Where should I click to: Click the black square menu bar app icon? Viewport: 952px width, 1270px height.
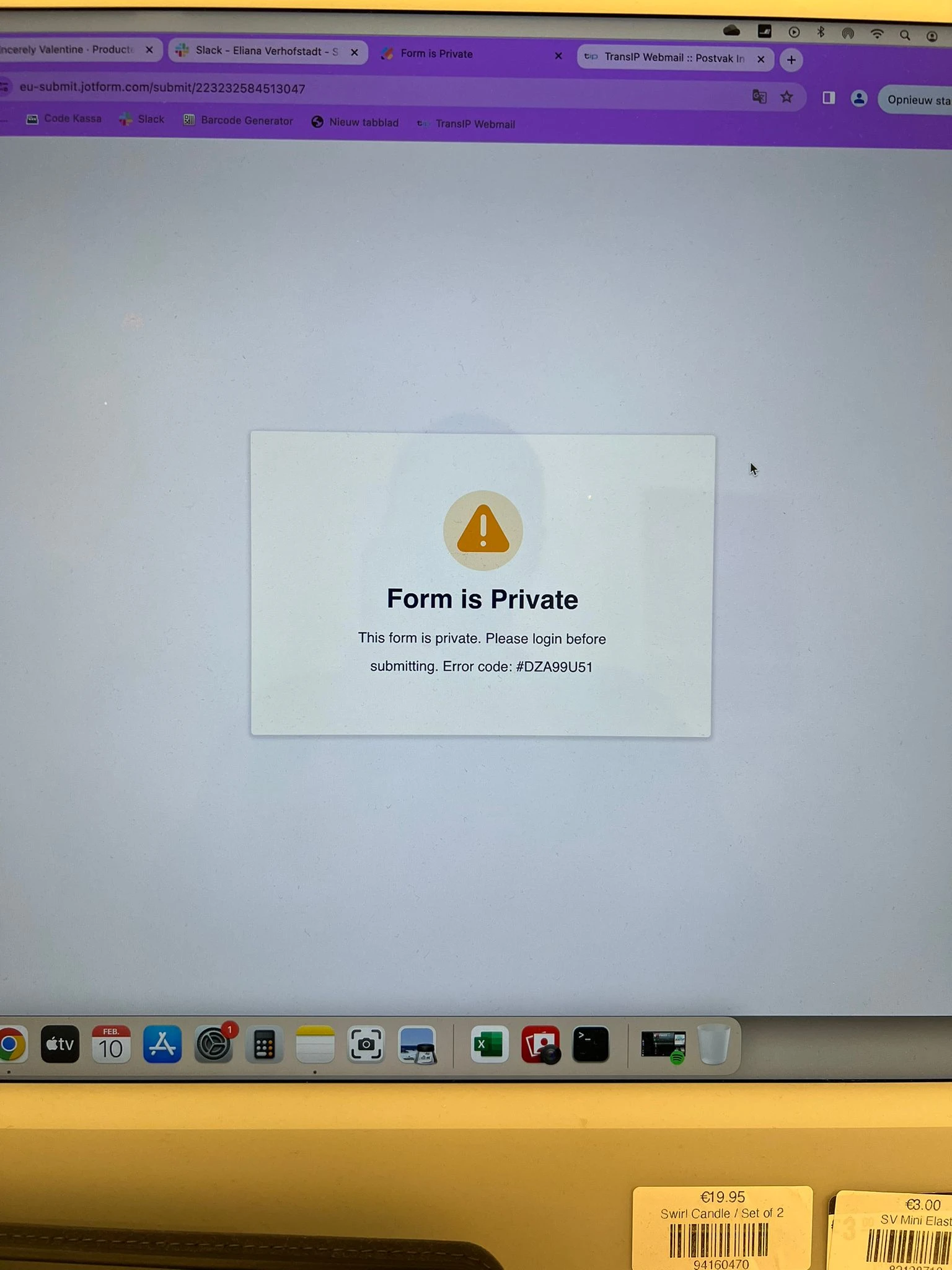[x=764, y=31]
